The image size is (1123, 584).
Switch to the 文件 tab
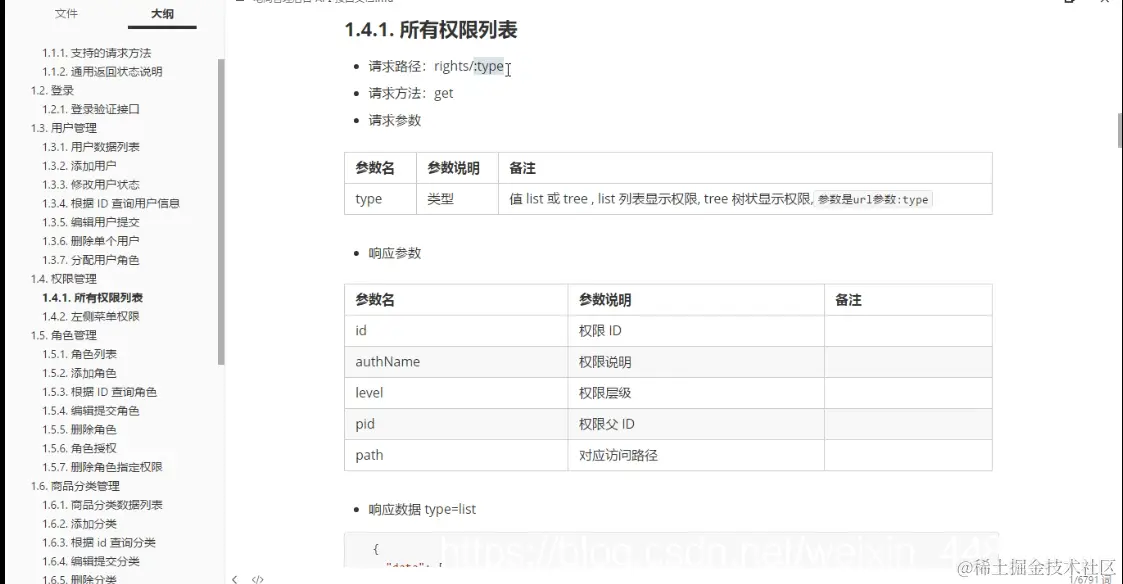pyautogui.click(x=67, y=14)
